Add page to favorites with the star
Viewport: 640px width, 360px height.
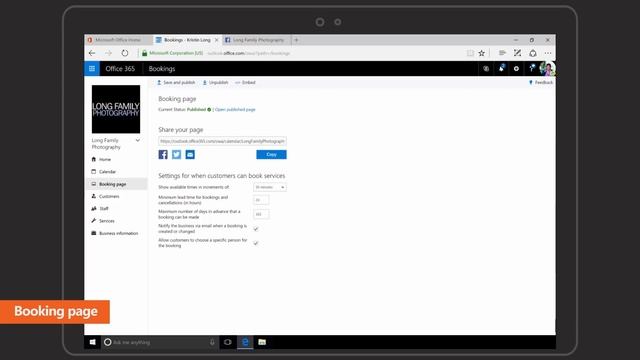pos(482,53)
